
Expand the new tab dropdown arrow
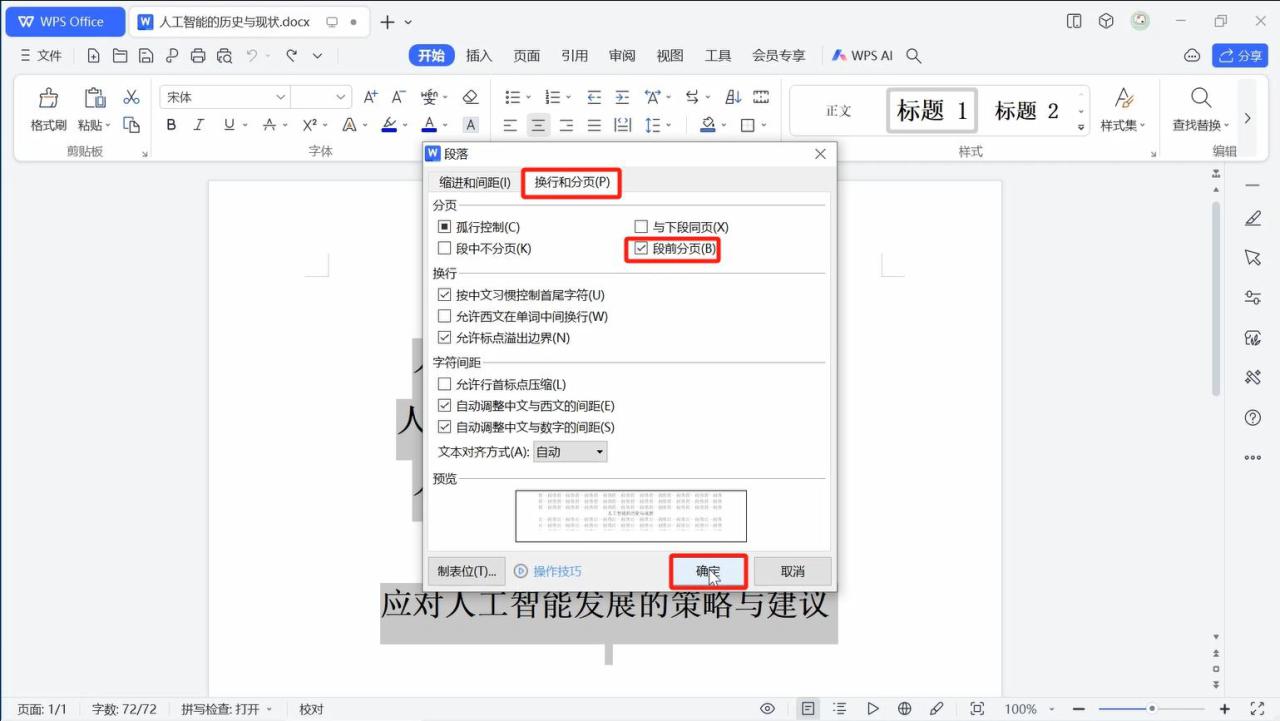[x=408, y=22]
